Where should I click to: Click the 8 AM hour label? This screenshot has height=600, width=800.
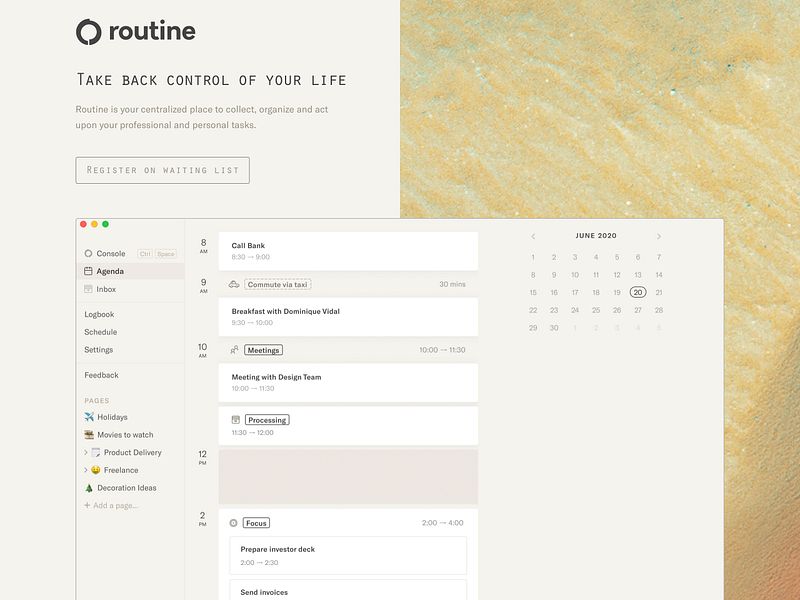204,246
